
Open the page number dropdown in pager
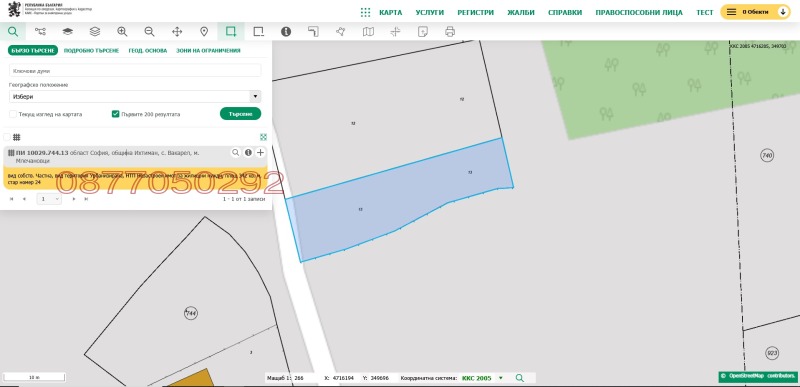[49, 199]
